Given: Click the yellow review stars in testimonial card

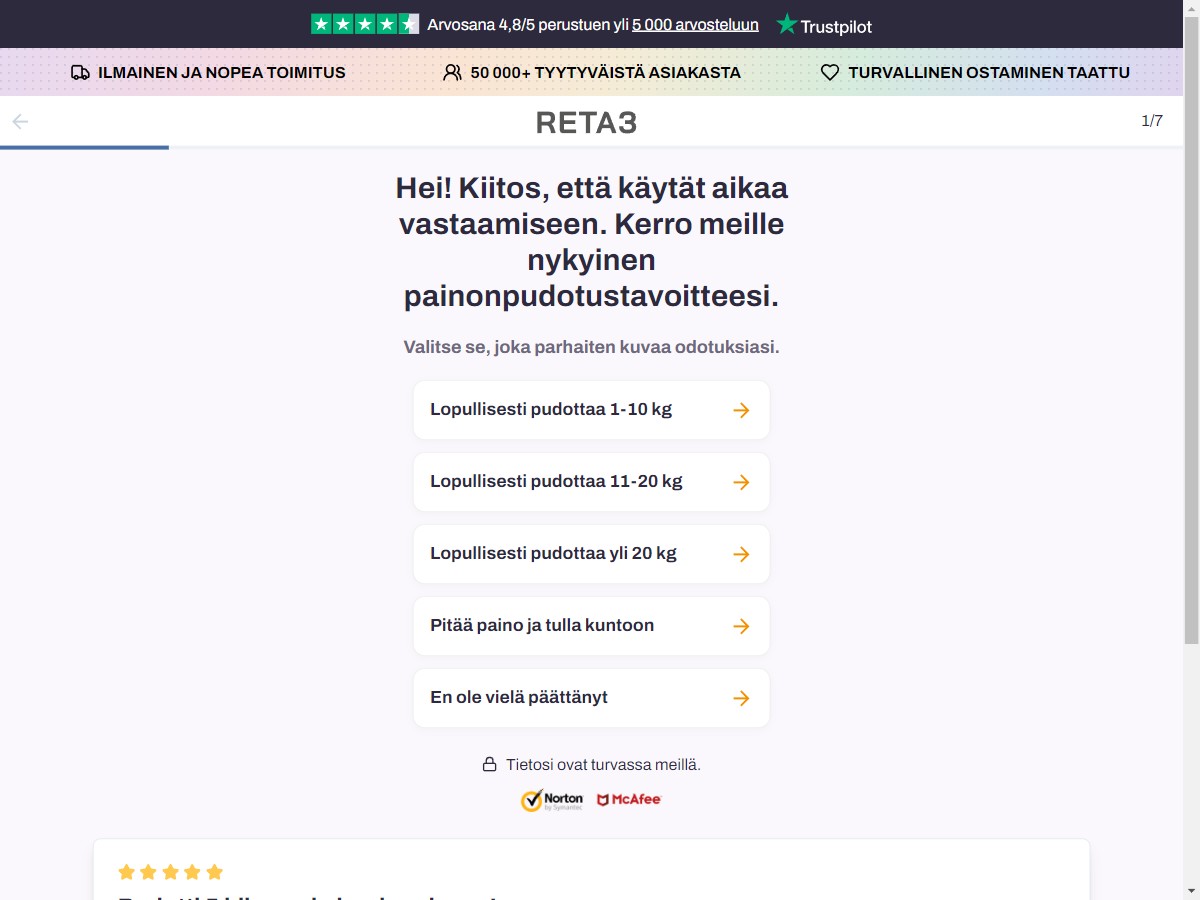Looking at the screenshot, I should [x=171, y=872].
